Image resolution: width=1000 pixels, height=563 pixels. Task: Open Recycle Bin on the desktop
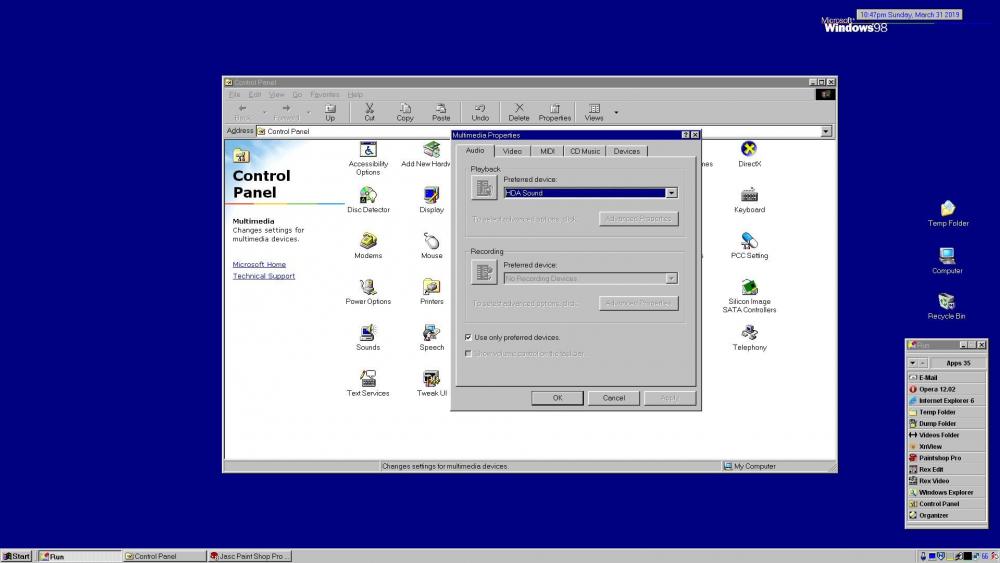[946, 302]
